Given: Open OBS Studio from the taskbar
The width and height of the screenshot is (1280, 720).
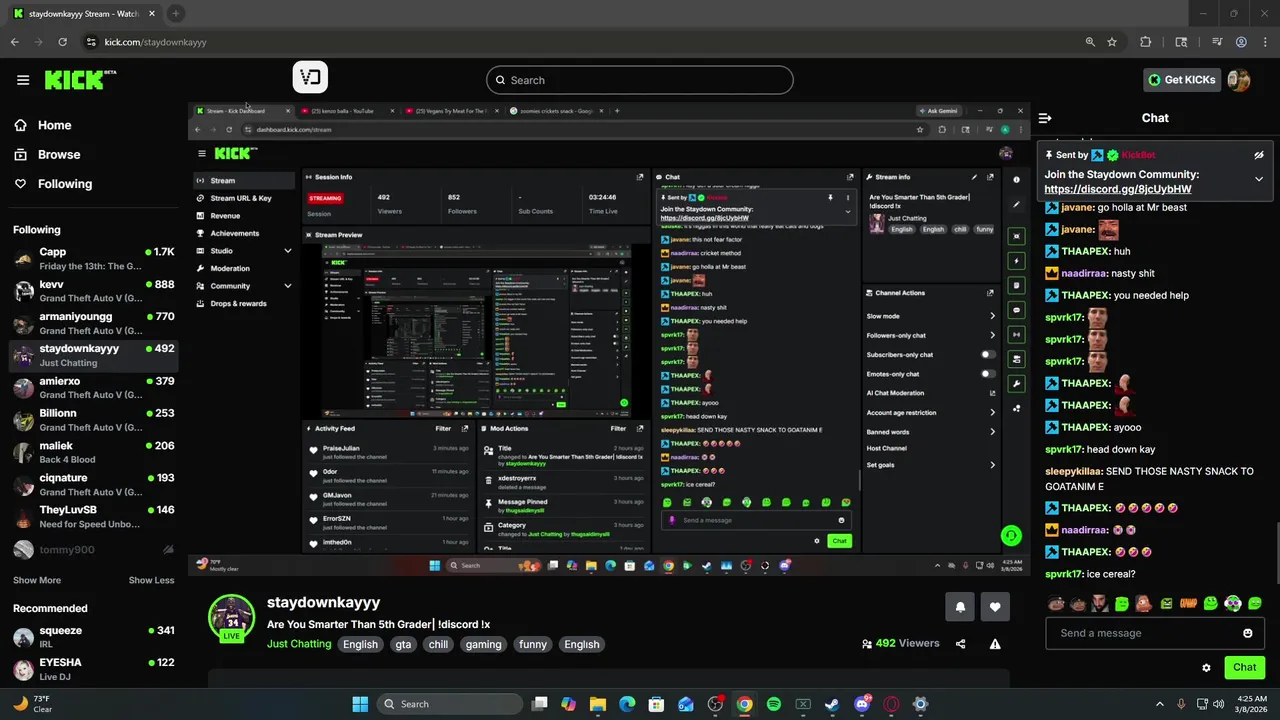Looking at the screenshot, I should click(x=715, y=704).
